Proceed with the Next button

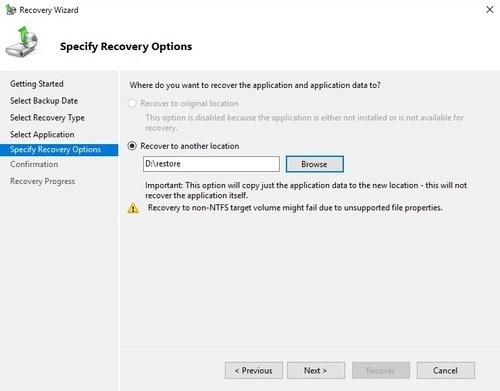point(316,370)
